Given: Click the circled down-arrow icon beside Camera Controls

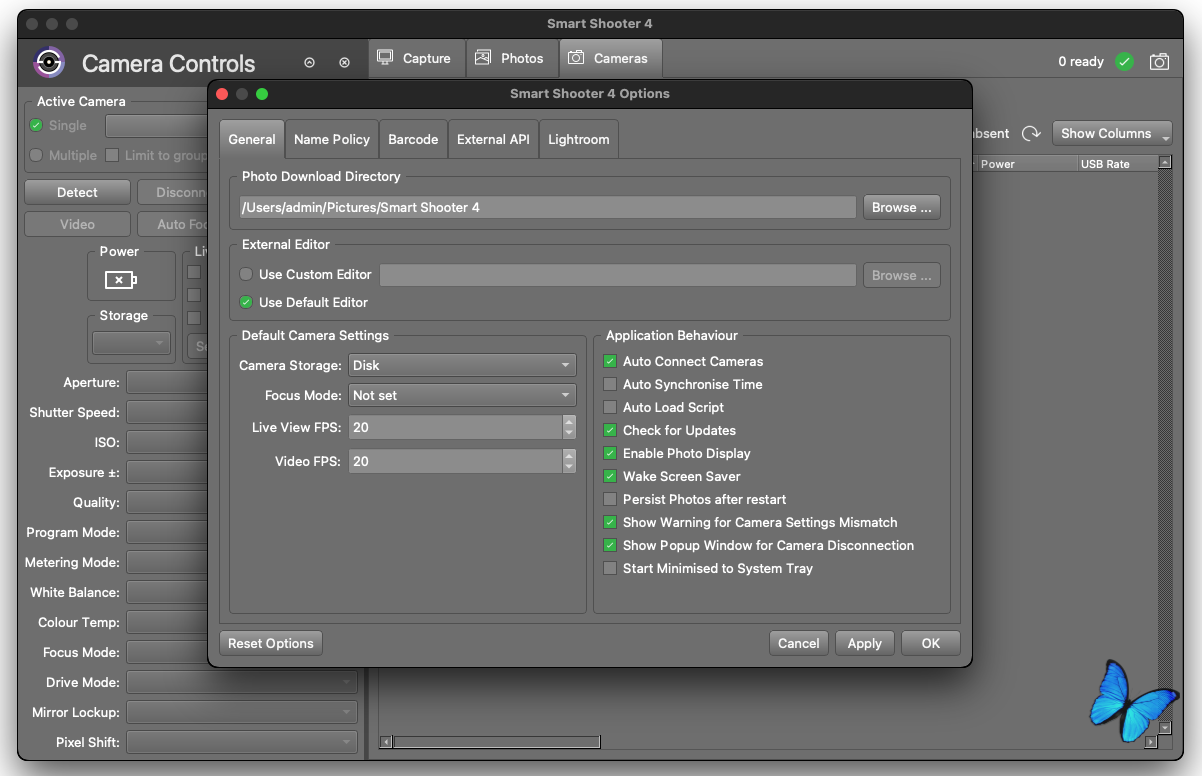Looking at the screenshot, I should click(x=310, y=62).
